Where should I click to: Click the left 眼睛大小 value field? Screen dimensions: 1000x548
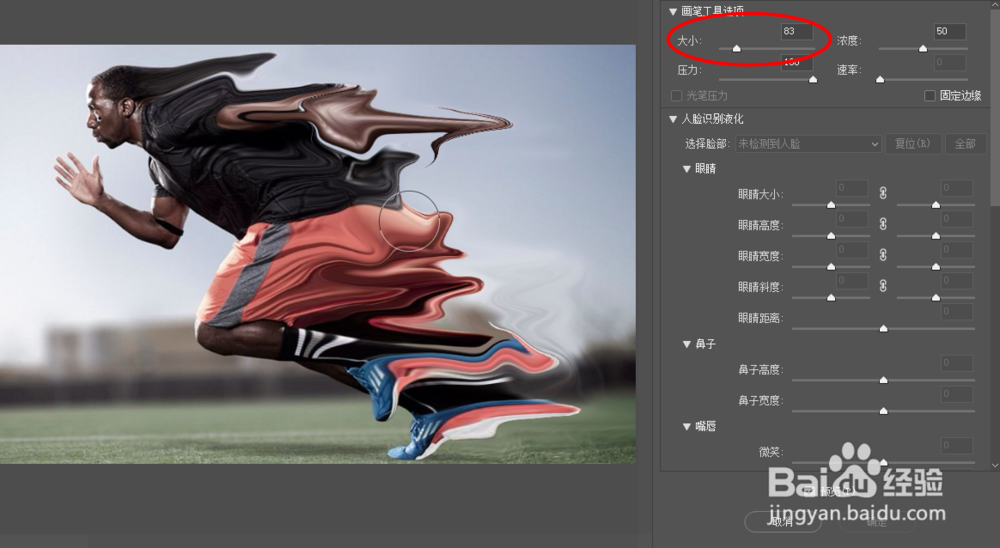click(x=852, y=188)
